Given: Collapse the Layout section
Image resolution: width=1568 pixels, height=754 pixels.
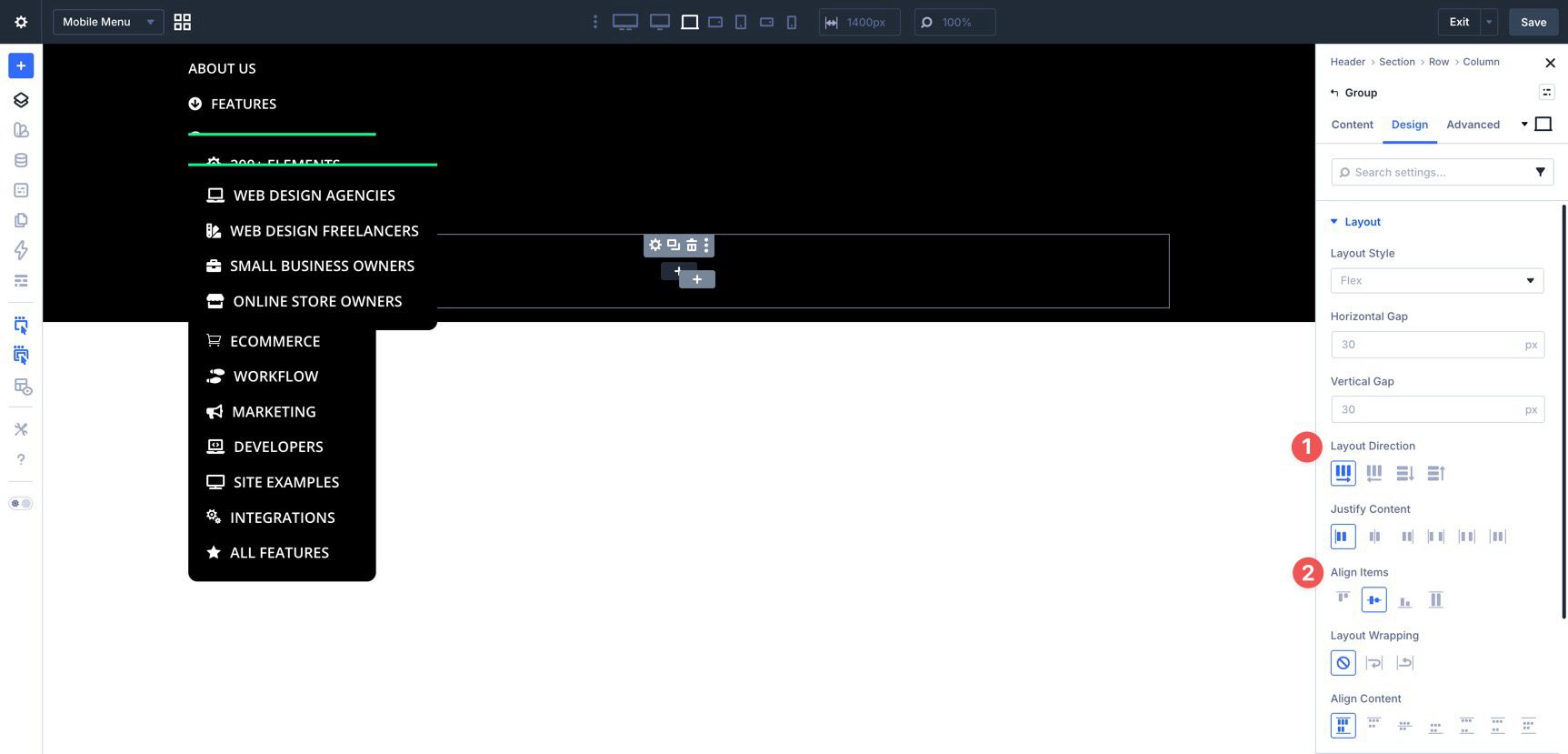Looking at the screenshot, I should tap(1354, 222).
